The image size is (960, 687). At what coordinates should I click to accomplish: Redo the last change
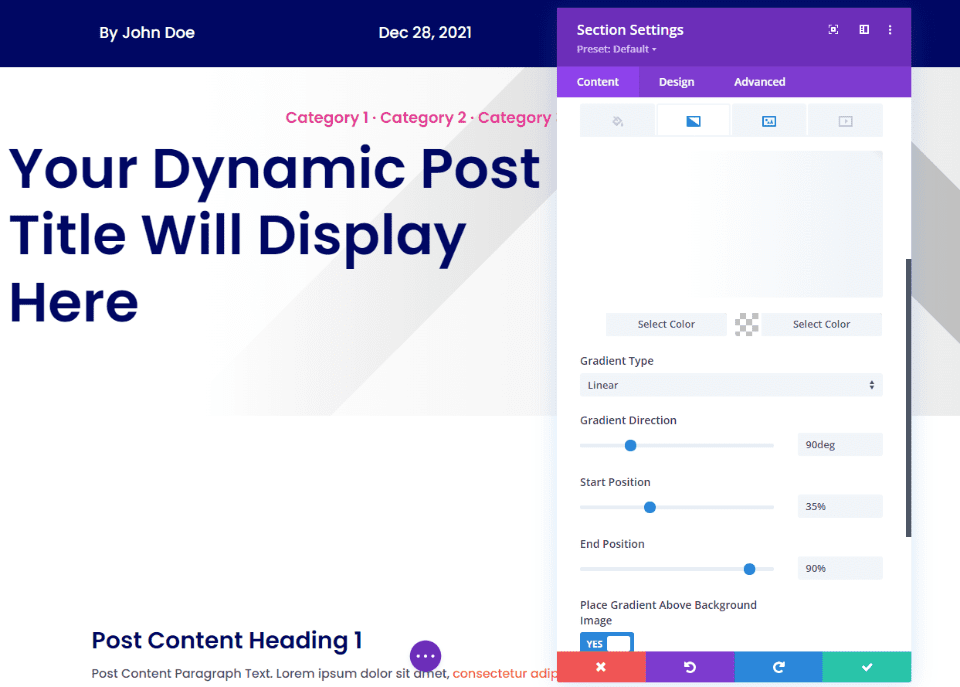click(778, 667)
